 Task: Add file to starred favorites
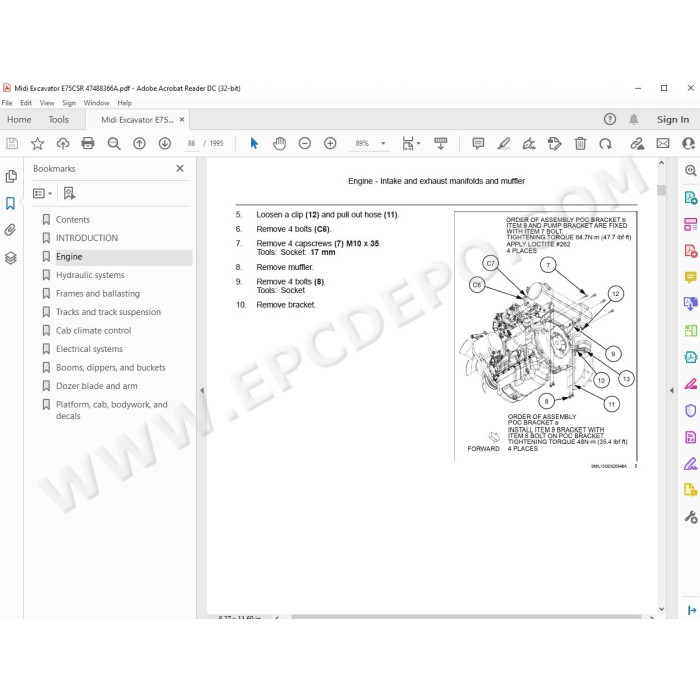38,143
